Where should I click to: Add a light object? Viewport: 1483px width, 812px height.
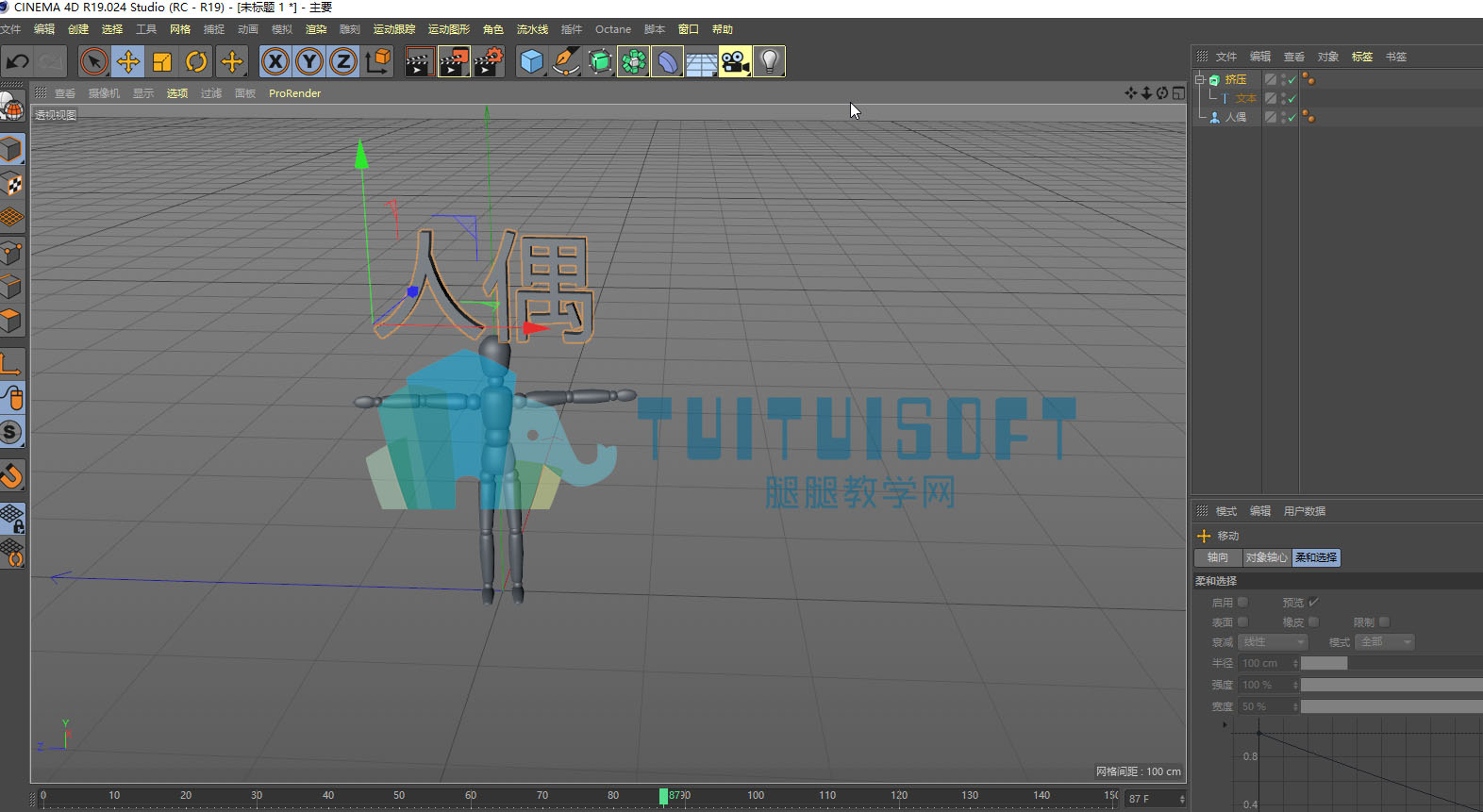point(770,62)
